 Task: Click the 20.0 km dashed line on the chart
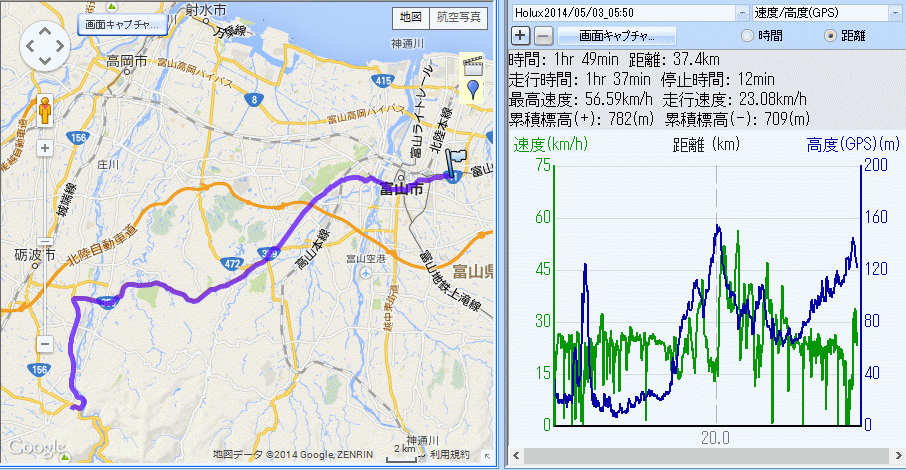pyautogui.click(x=717, y=300)
